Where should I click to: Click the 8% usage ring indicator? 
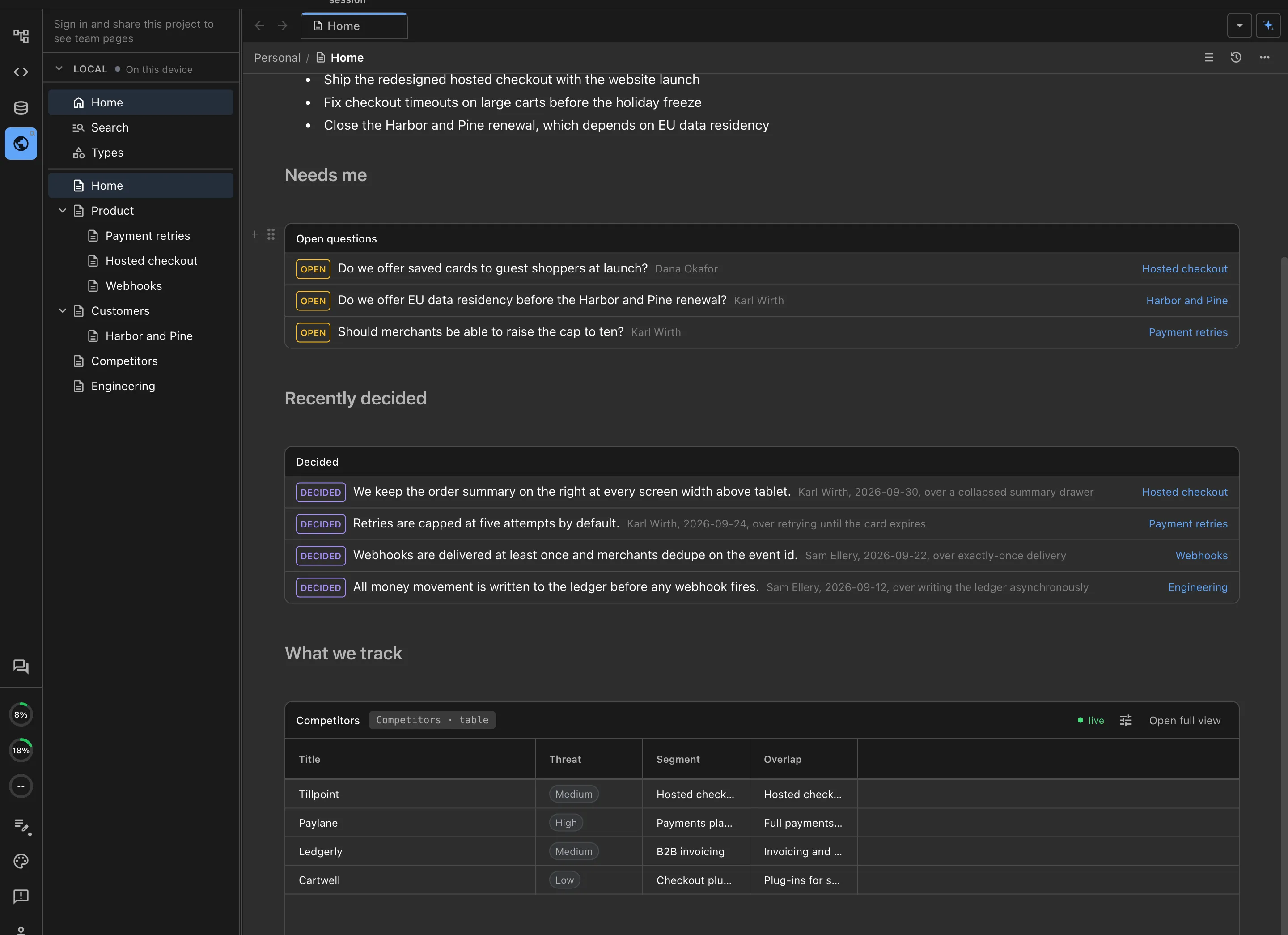point(21,714)
